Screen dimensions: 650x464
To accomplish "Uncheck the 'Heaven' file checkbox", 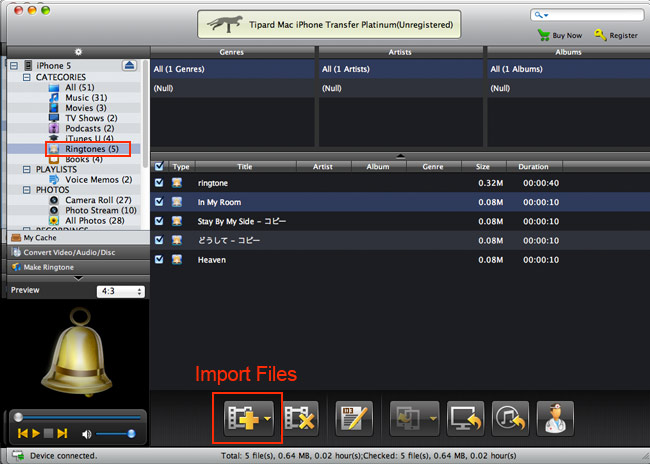I will tap(159, 260).
